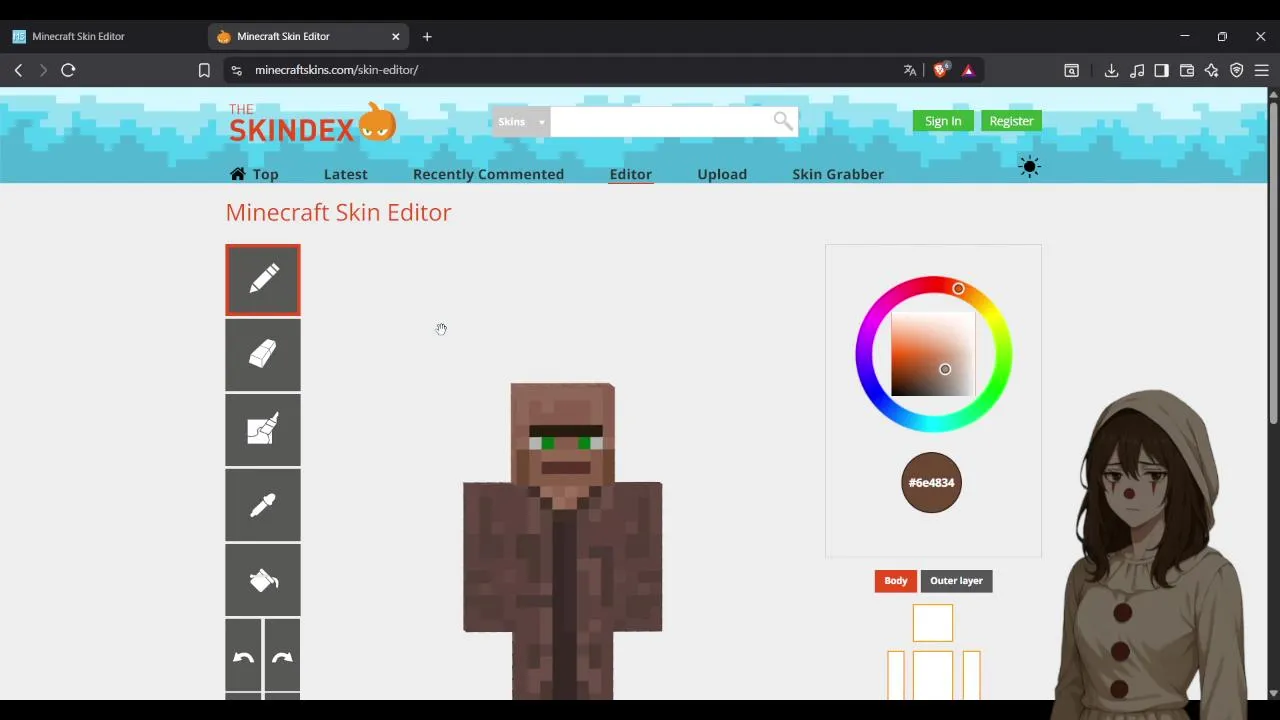Close the active Minecraft Skin Editor tab

395,36
